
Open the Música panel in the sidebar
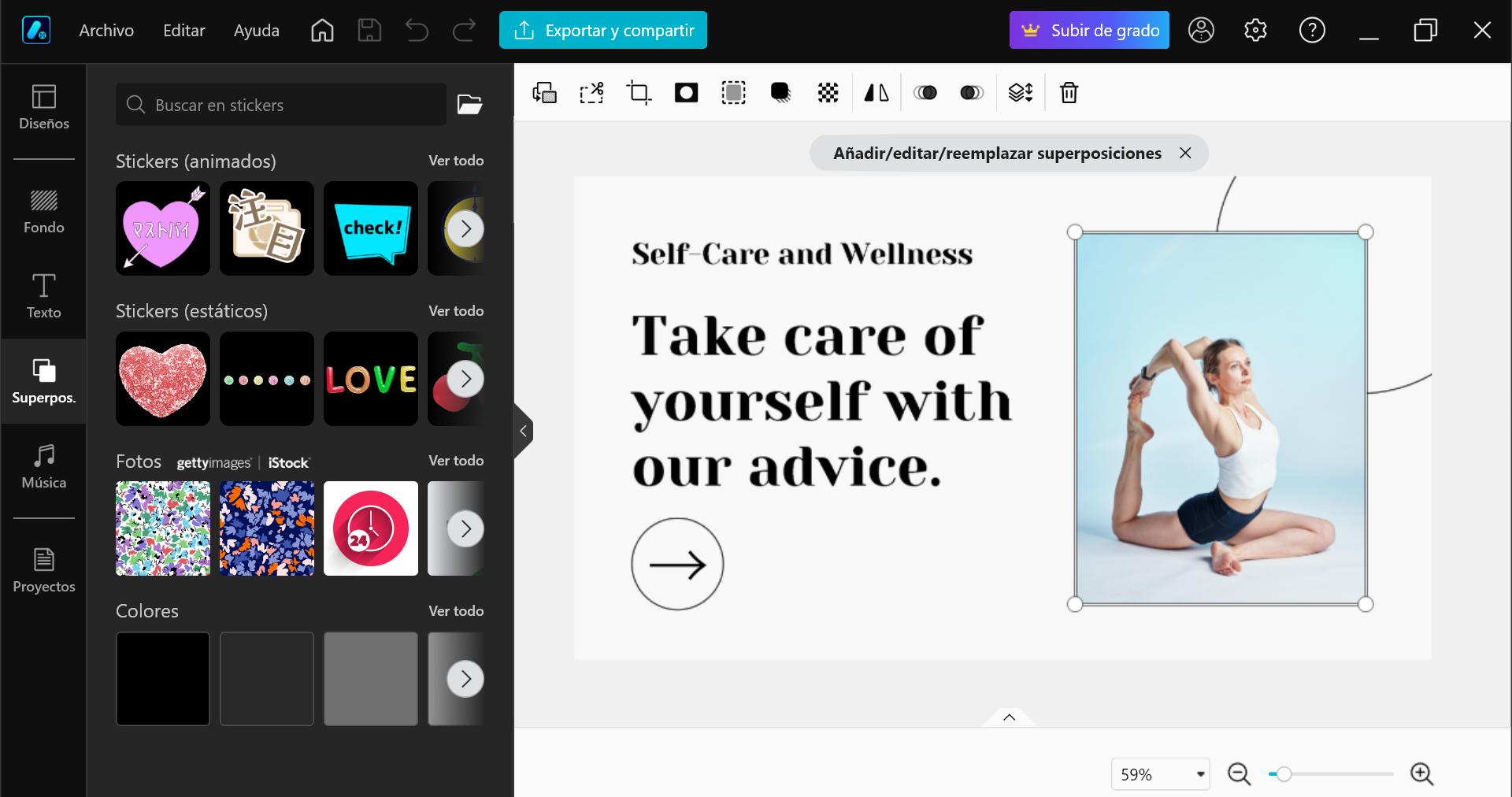[43, 466]
